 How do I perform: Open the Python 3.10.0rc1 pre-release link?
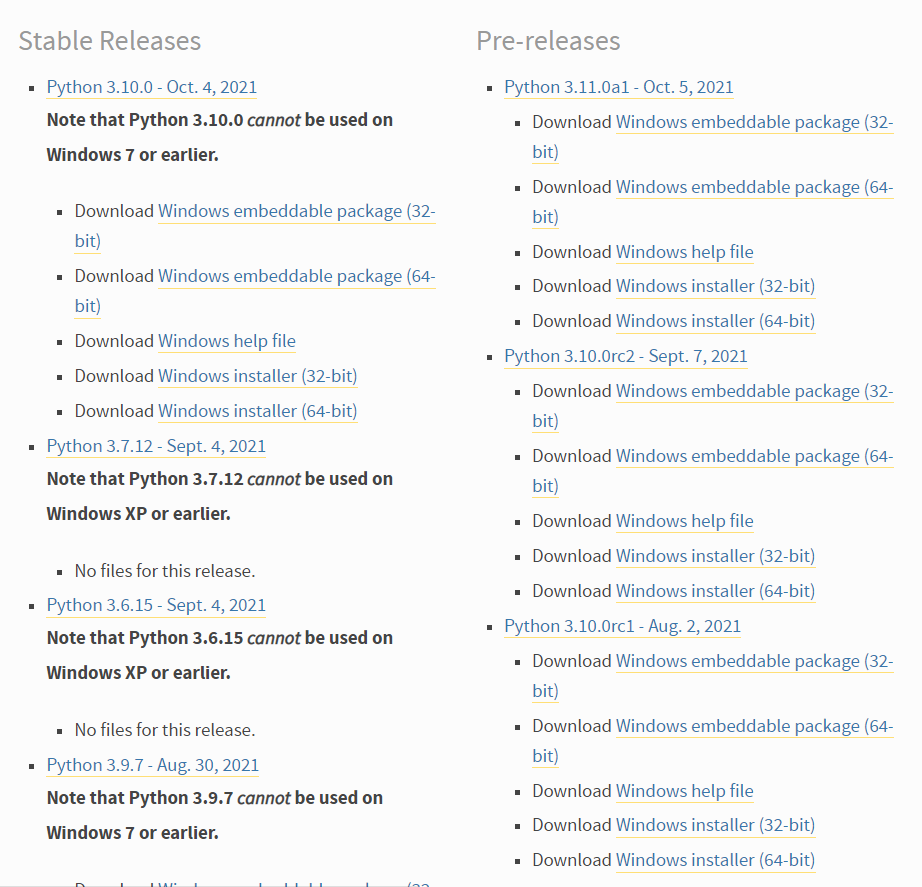(622, 626)
